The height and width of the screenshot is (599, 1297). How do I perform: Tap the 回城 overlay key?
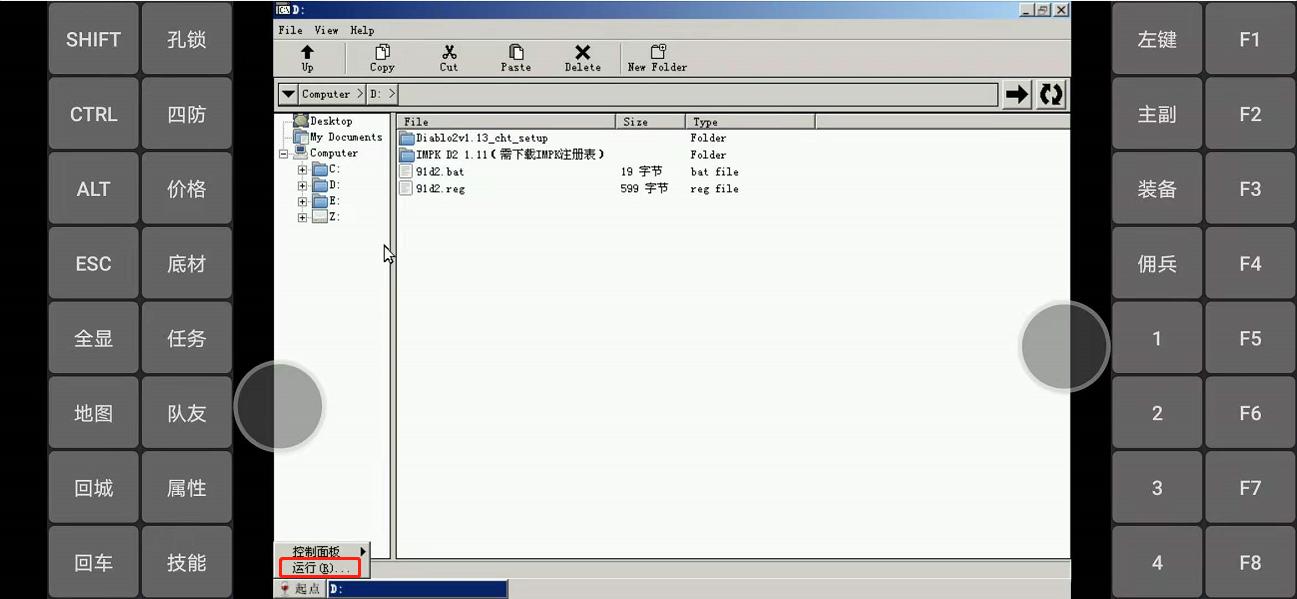tap(93, 488)
